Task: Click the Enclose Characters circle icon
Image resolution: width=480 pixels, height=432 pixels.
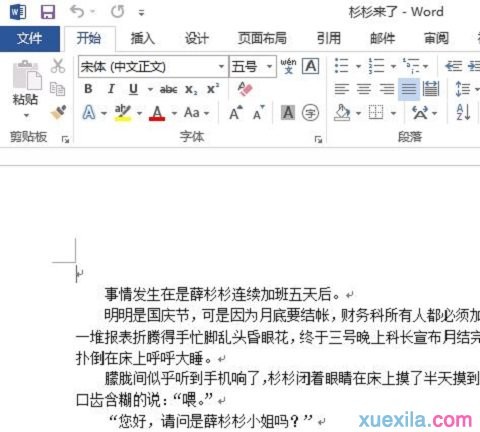Action: (x=310, y=113)
